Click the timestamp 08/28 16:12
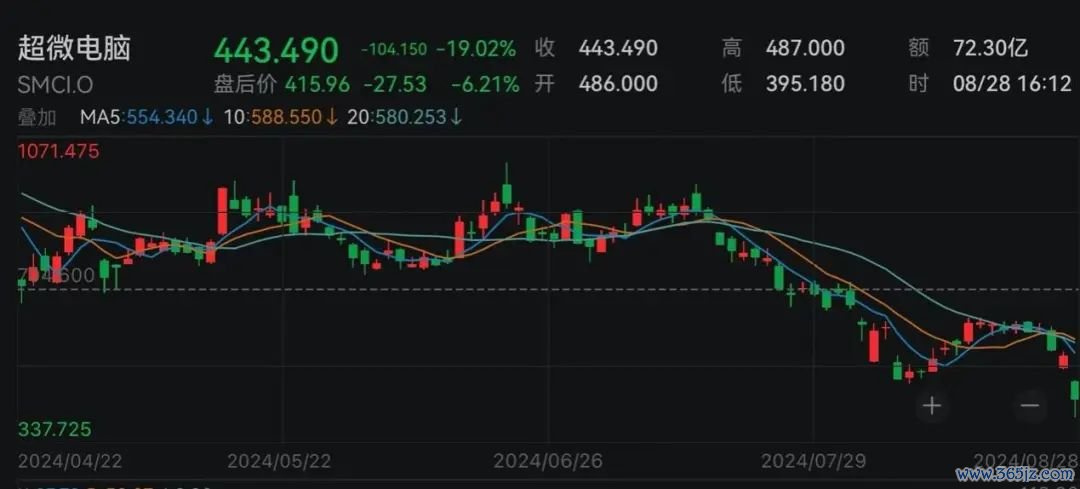The height and width of the screenshot is (489, 1080). pos(1012,84)
